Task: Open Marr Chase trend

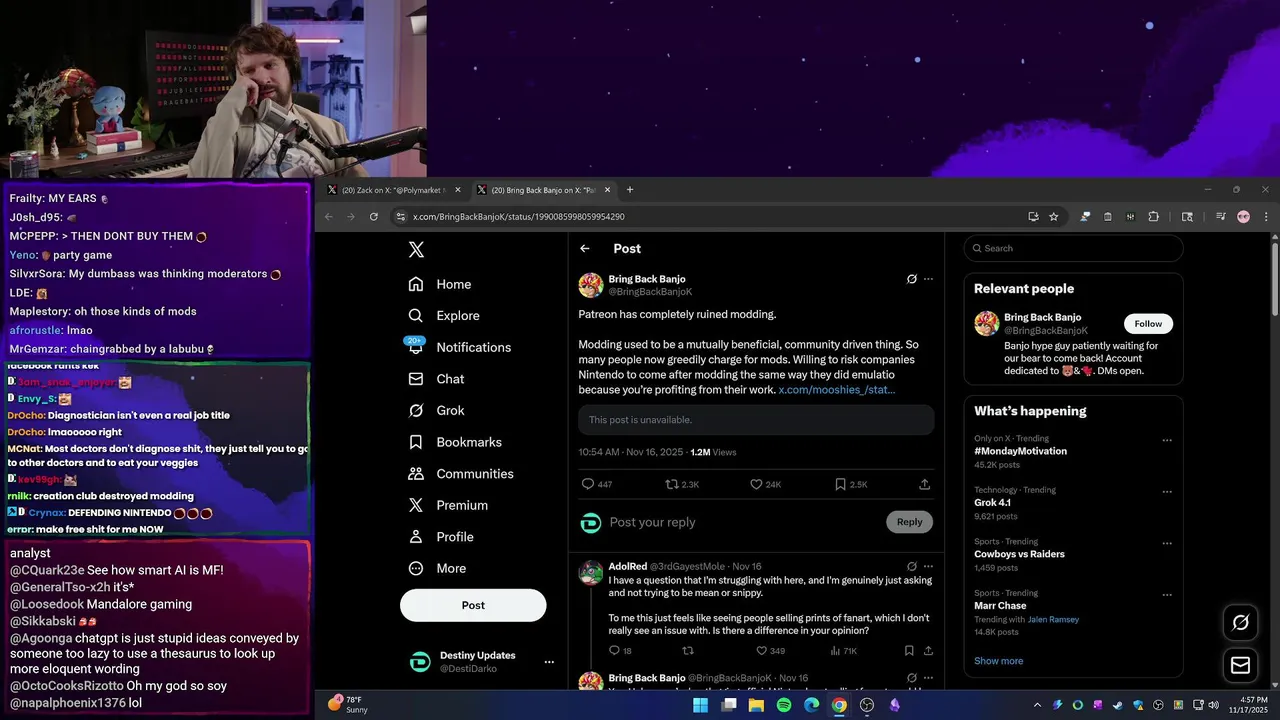Action: tap(1000, 606)
